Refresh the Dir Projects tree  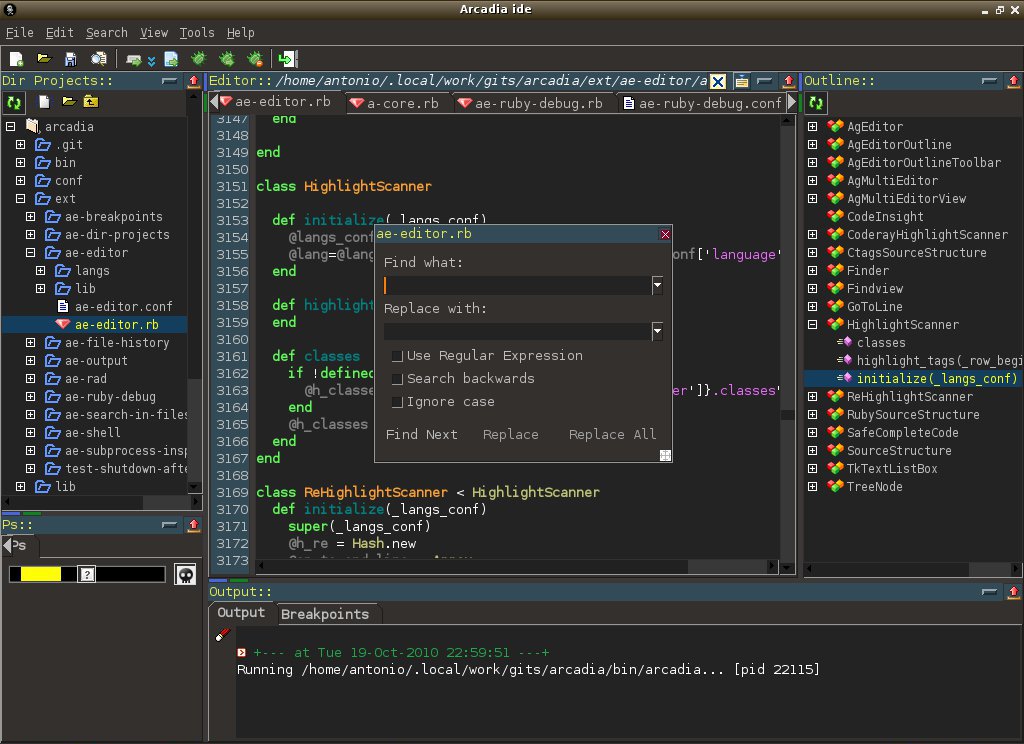coord(14,102)
